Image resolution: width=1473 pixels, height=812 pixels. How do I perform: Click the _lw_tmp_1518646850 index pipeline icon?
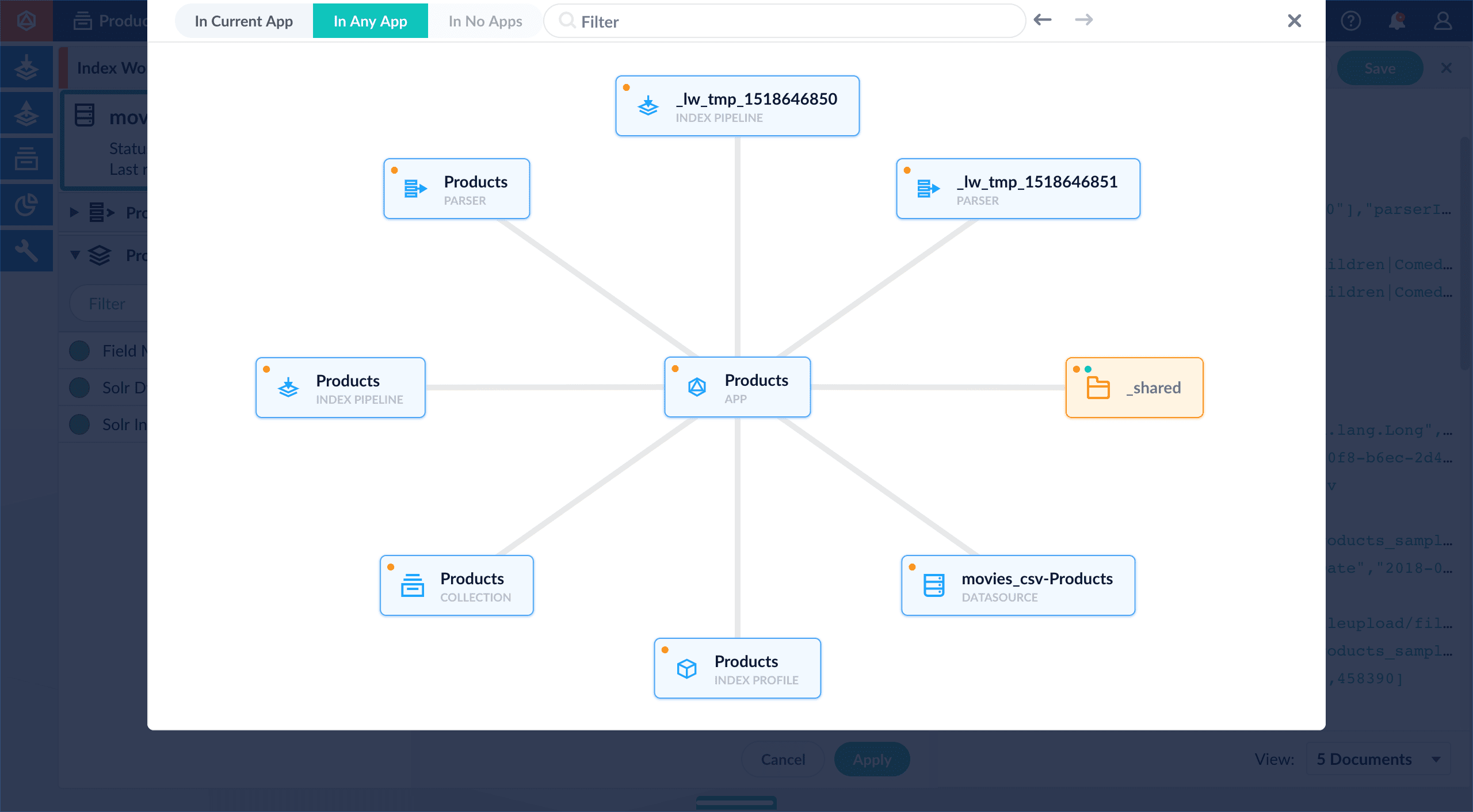click(x=648, y=106)
